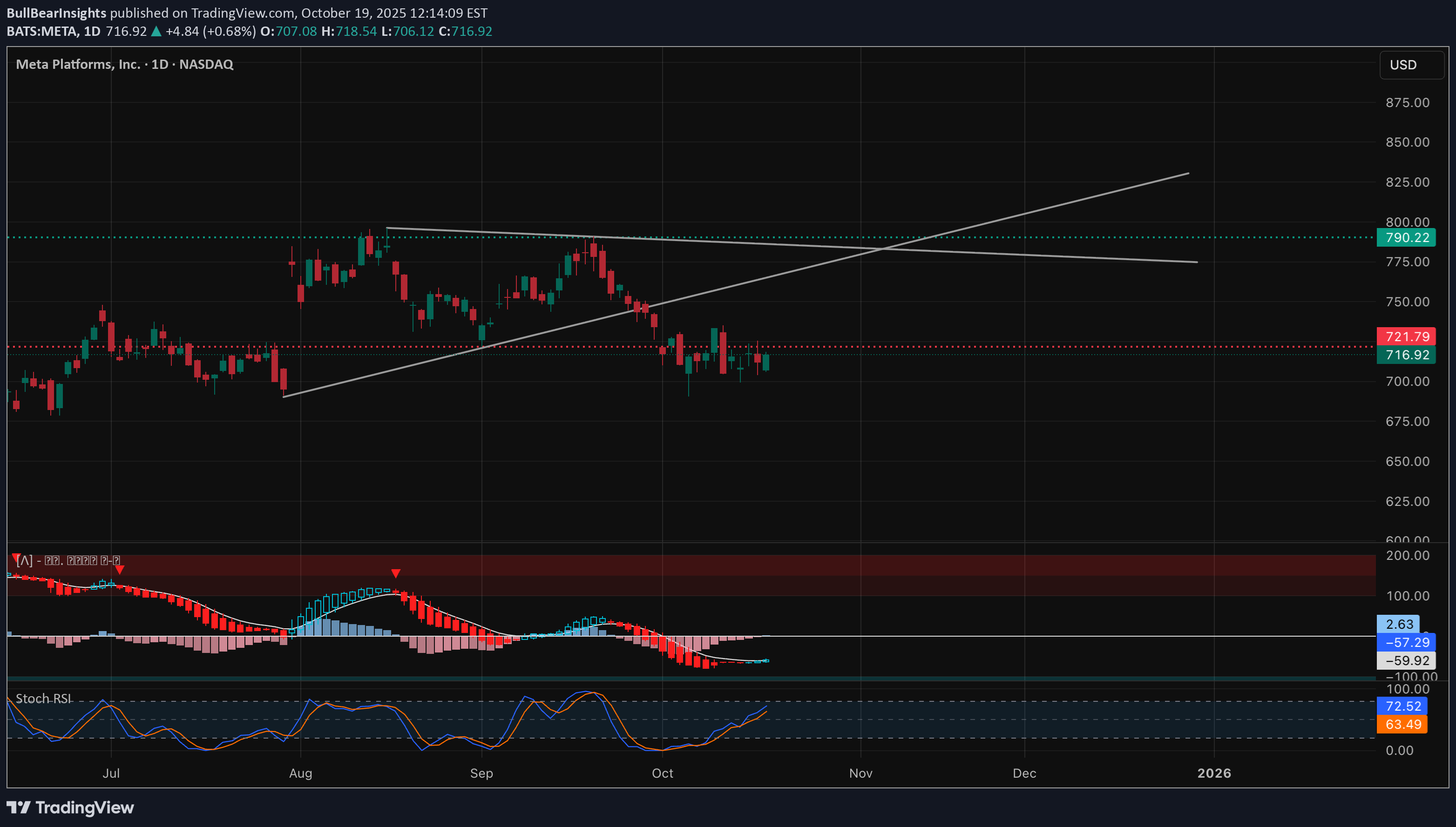The image size is (1456, 827).
Task: Click the 2026 label on time axis
Action: coord(1213,773)
